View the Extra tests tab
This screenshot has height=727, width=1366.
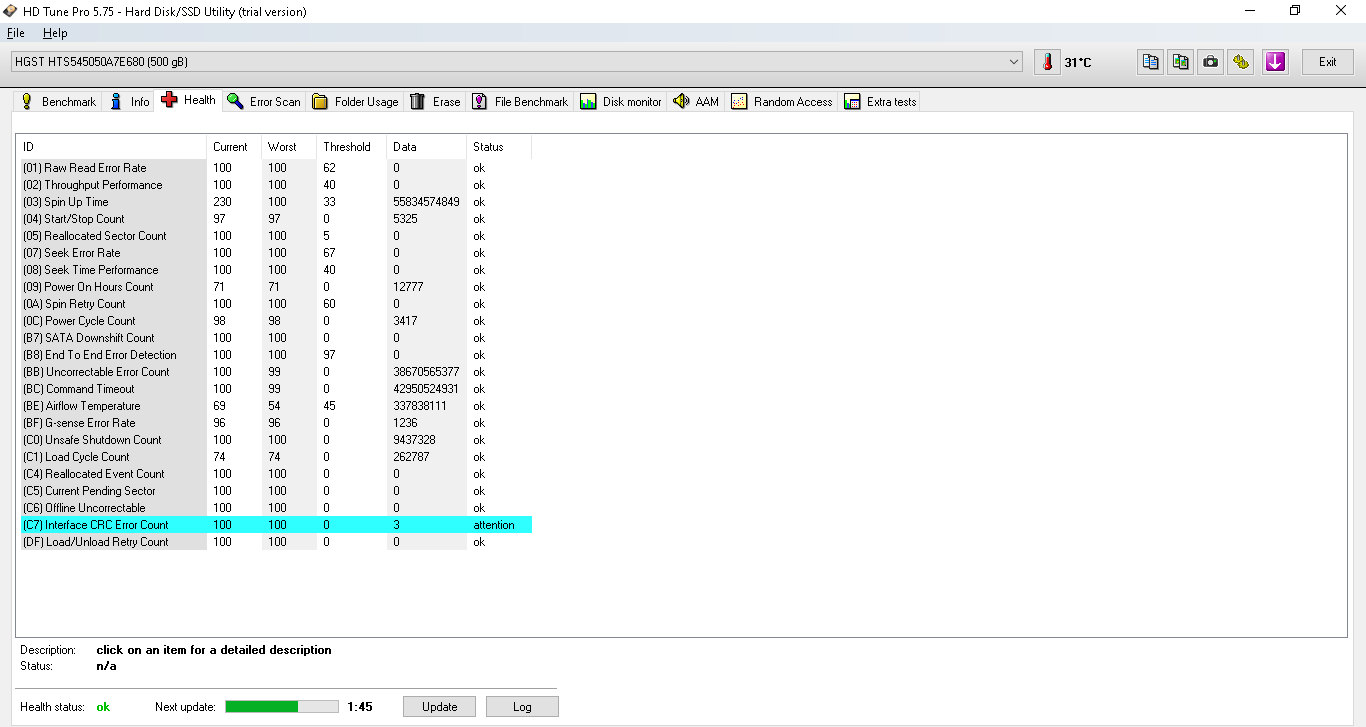(880, 102)
